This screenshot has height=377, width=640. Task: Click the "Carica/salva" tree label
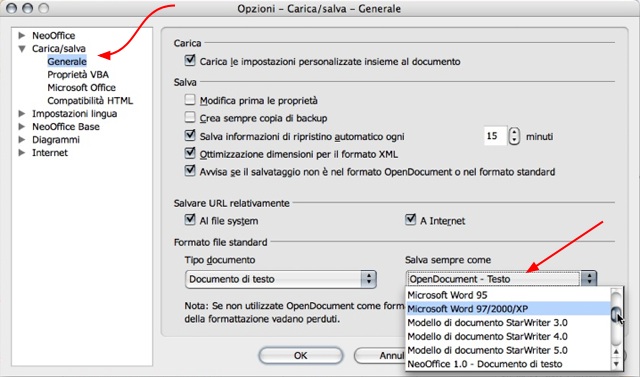tap(59, 49)
